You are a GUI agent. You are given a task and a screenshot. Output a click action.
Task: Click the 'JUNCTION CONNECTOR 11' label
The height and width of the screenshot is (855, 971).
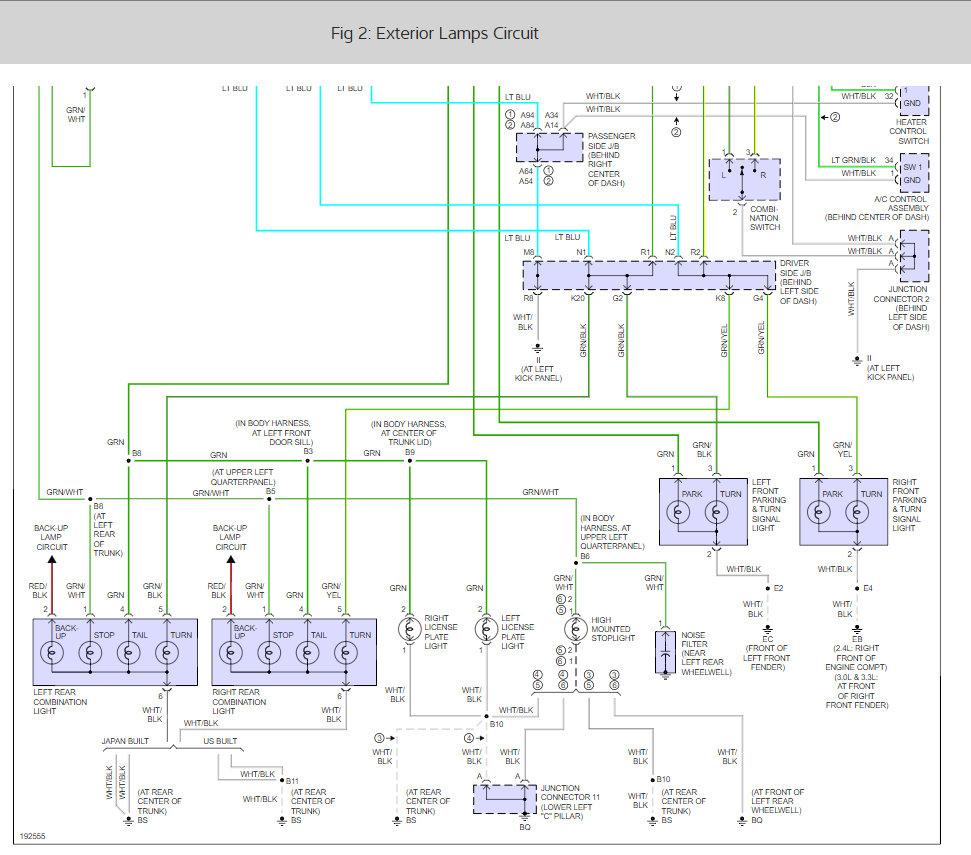pyautogui.click(x=570, y=792)
